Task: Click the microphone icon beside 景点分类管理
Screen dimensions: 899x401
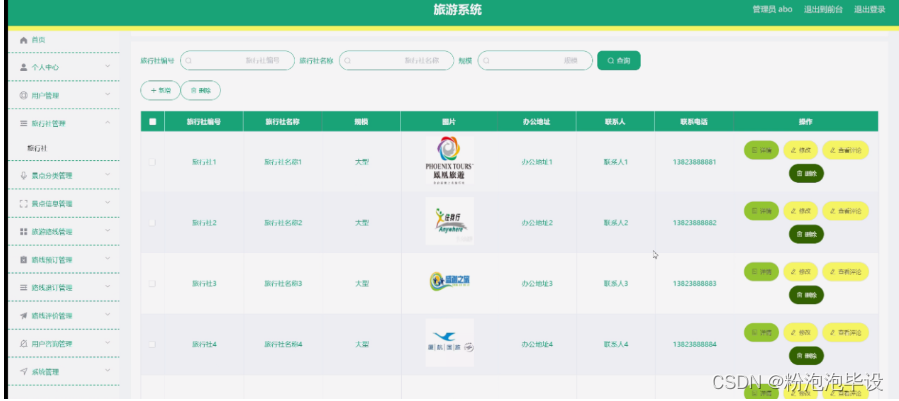Action: 24,176
